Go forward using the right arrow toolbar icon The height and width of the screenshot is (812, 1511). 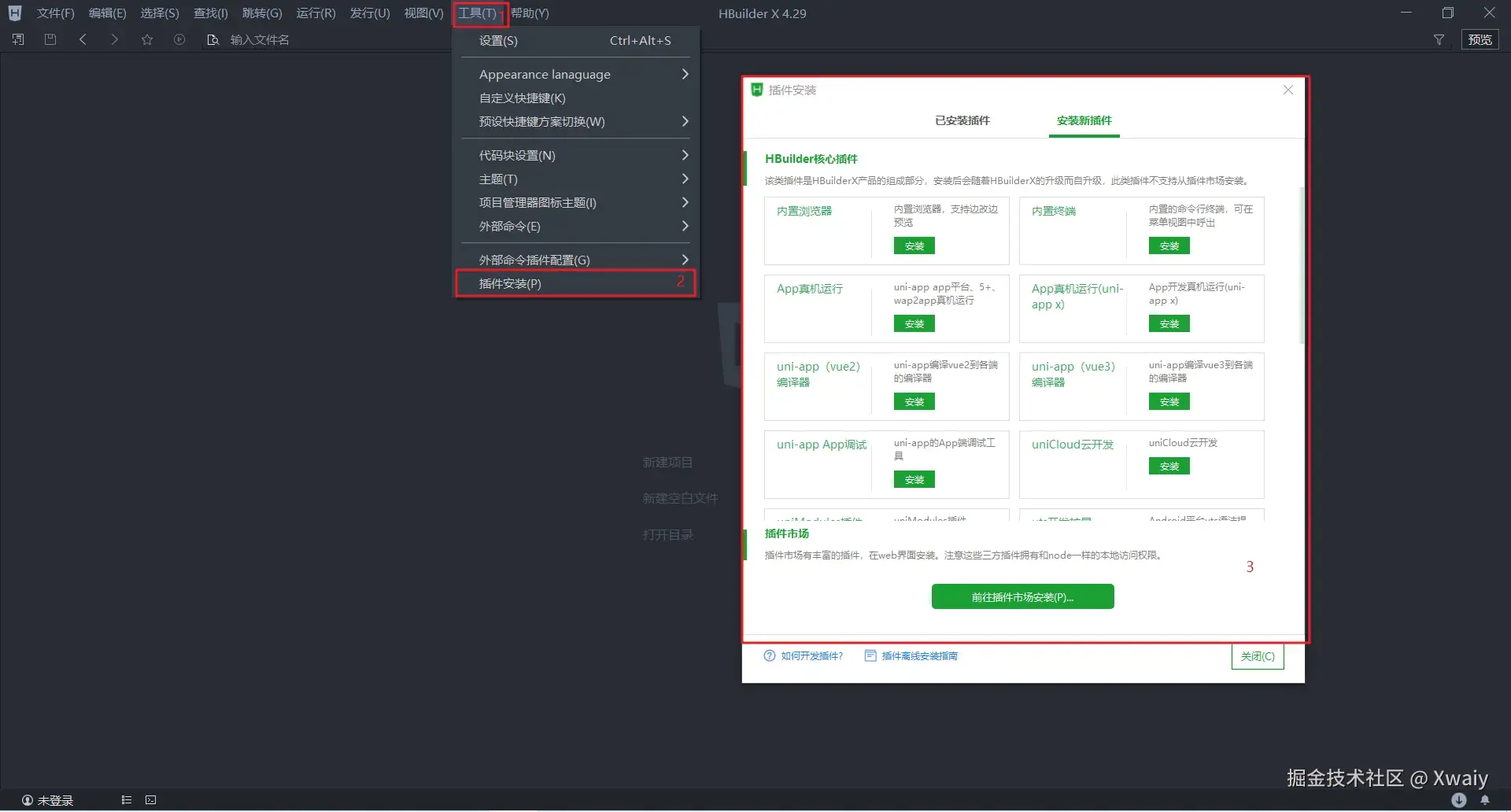pos(115,39)
